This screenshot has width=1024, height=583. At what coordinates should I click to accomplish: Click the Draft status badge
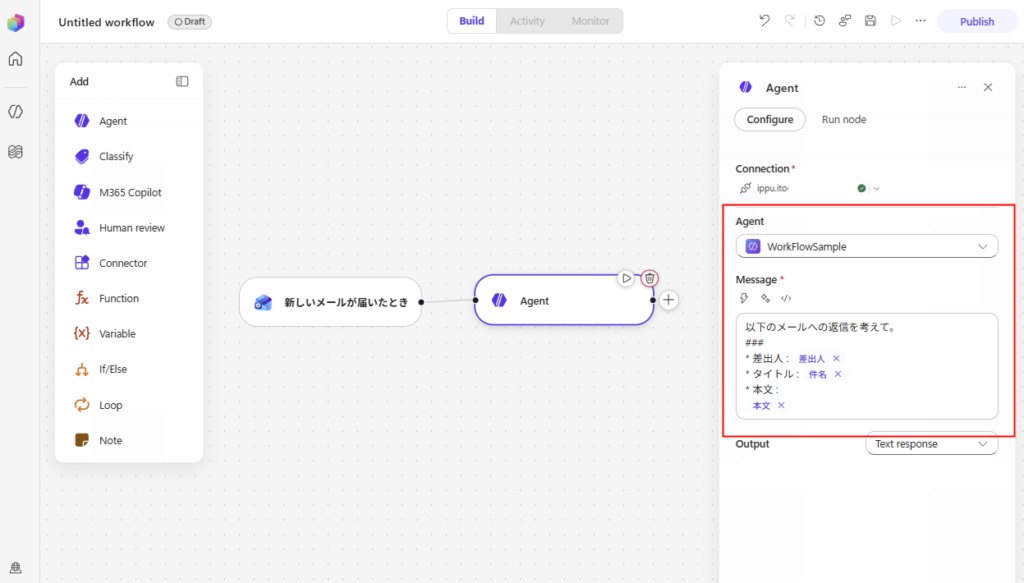tap(190, 22)
